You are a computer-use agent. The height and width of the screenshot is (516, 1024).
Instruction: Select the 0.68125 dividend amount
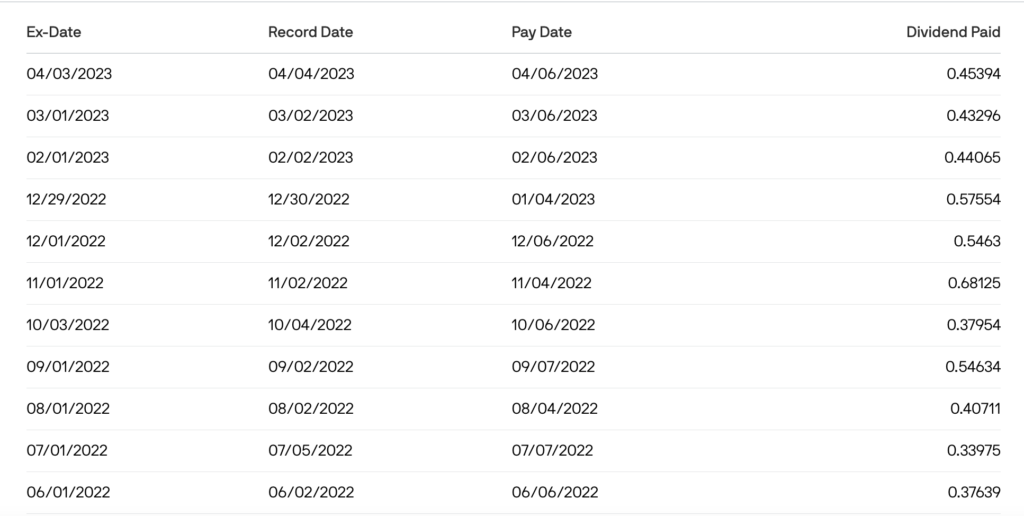tap(974, 284)
